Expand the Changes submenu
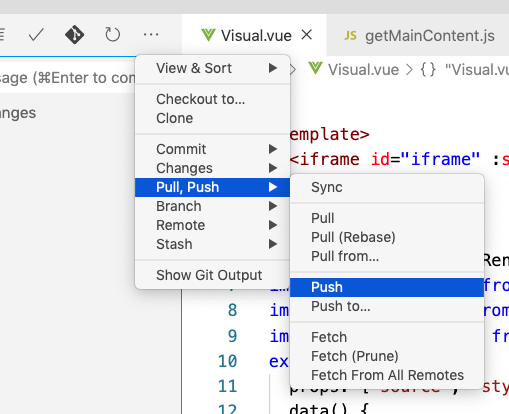The image size is (509, 414). [x=213, y=168]
